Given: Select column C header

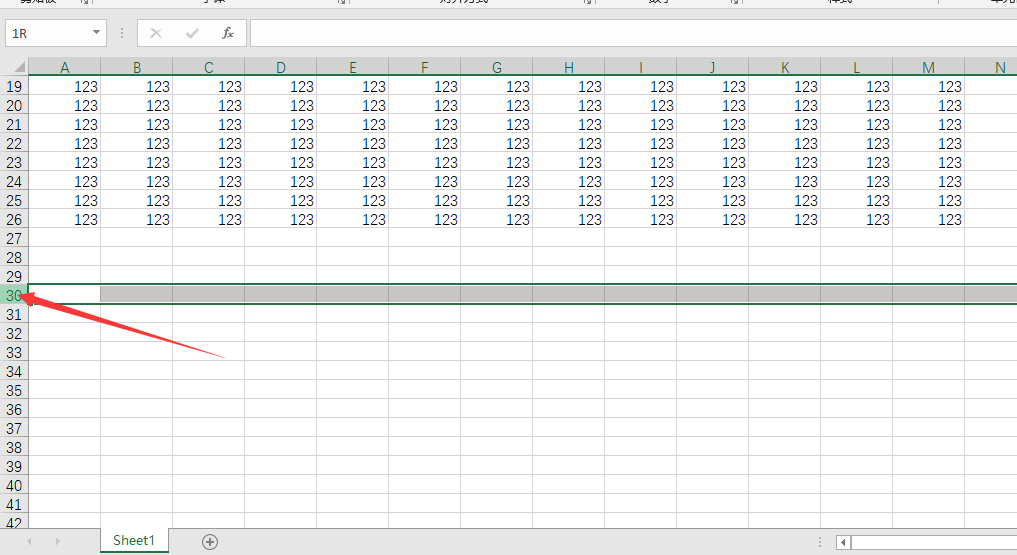Looking at the screenshot, I should click(x=209, y=67).
